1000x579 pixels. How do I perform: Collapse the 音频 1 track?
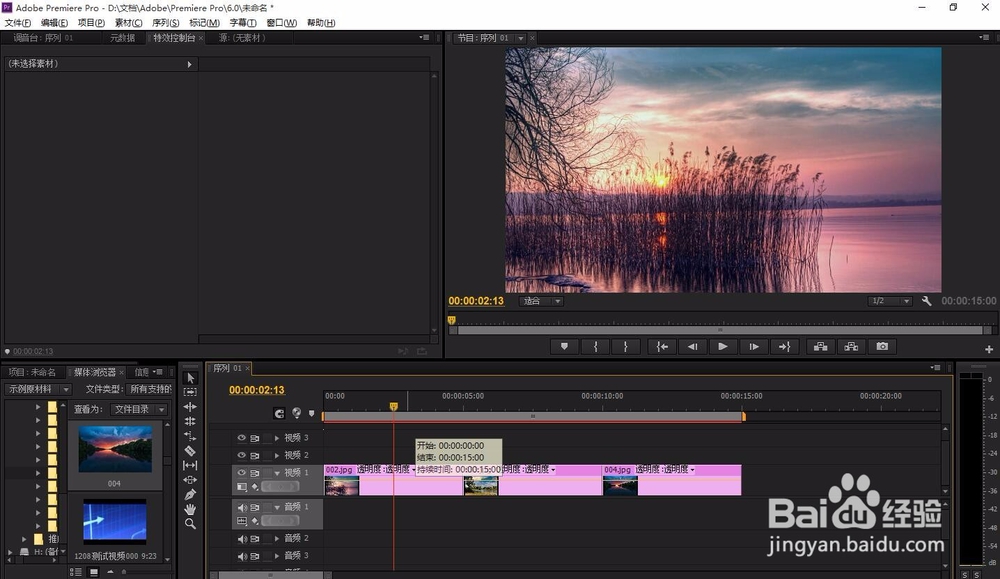277,508
